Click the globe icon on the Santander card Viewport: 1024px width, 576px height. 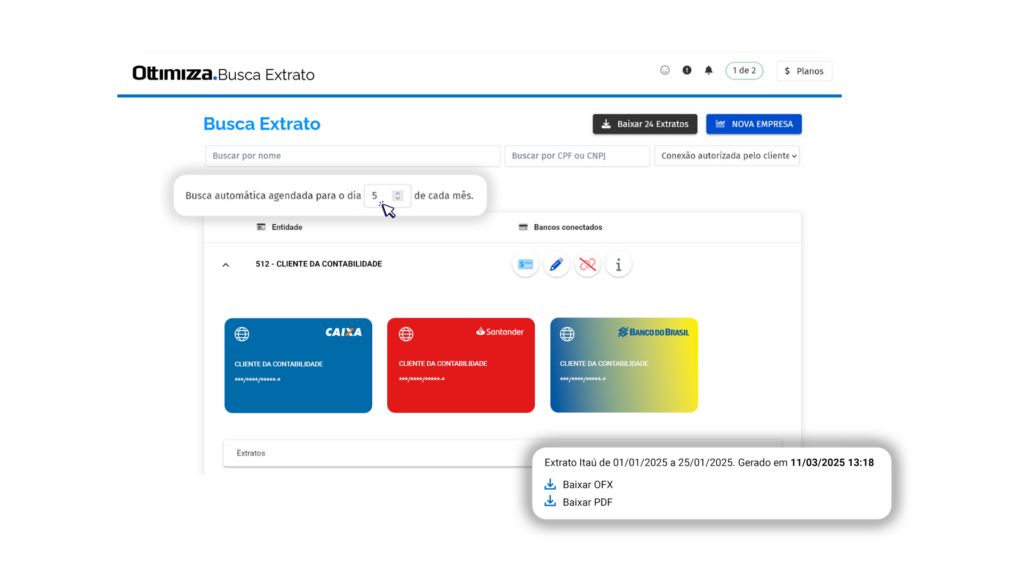point(406,334)
